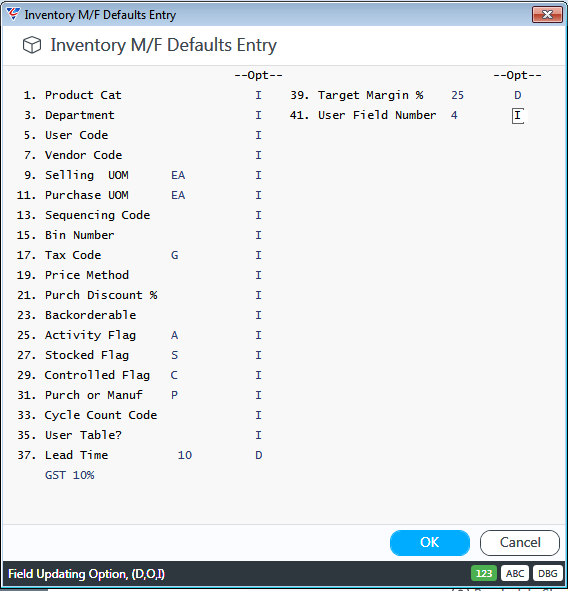Image resolution: width=568 pixels, height=591 pixels.
Task: Cancel the defaults entry
Action: pyautogui.click(x=520, y=542)
